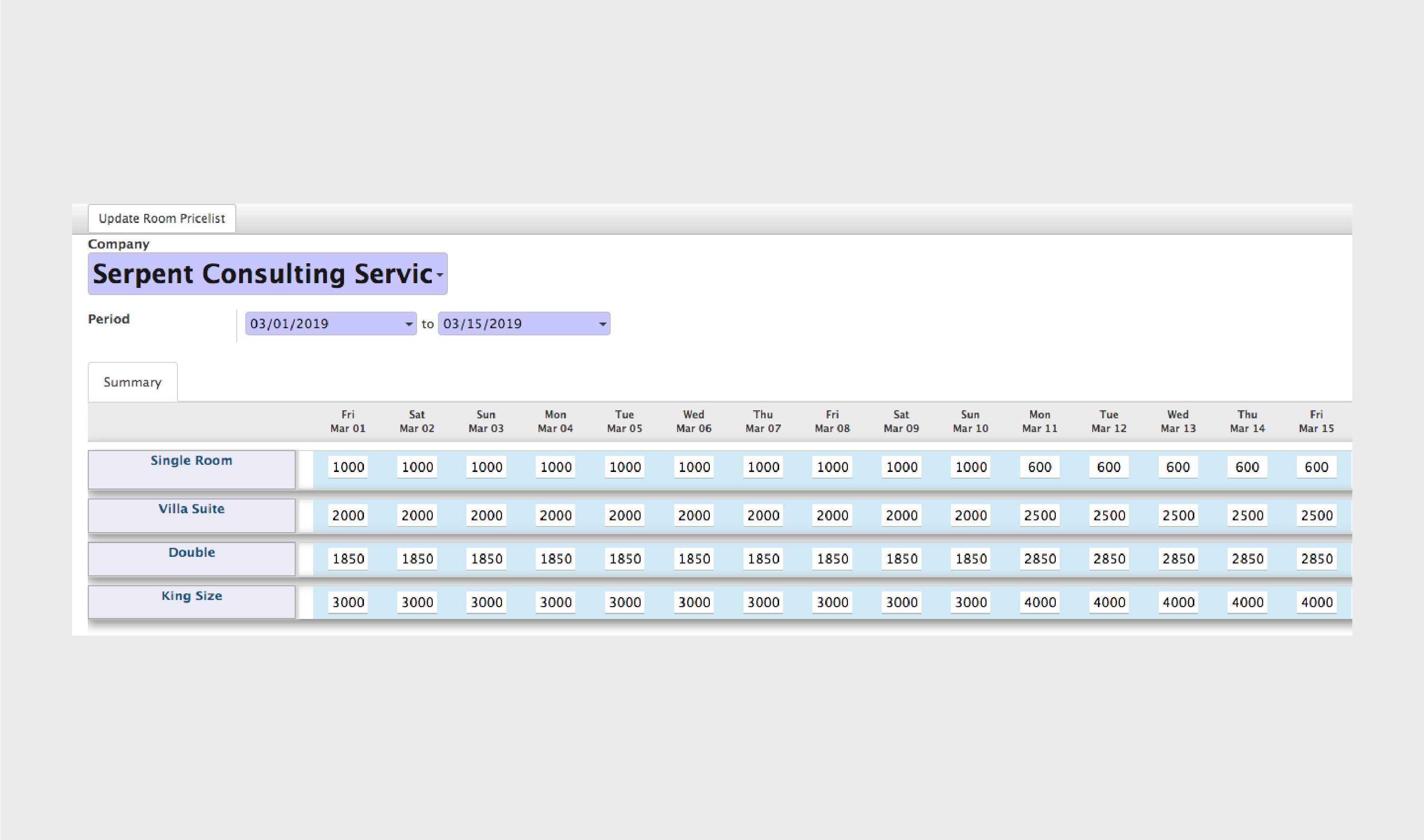The width and height of the screenshot is (1424, 840).
Task: Edit King Size price for Mar 01
Action: (348, 602)
